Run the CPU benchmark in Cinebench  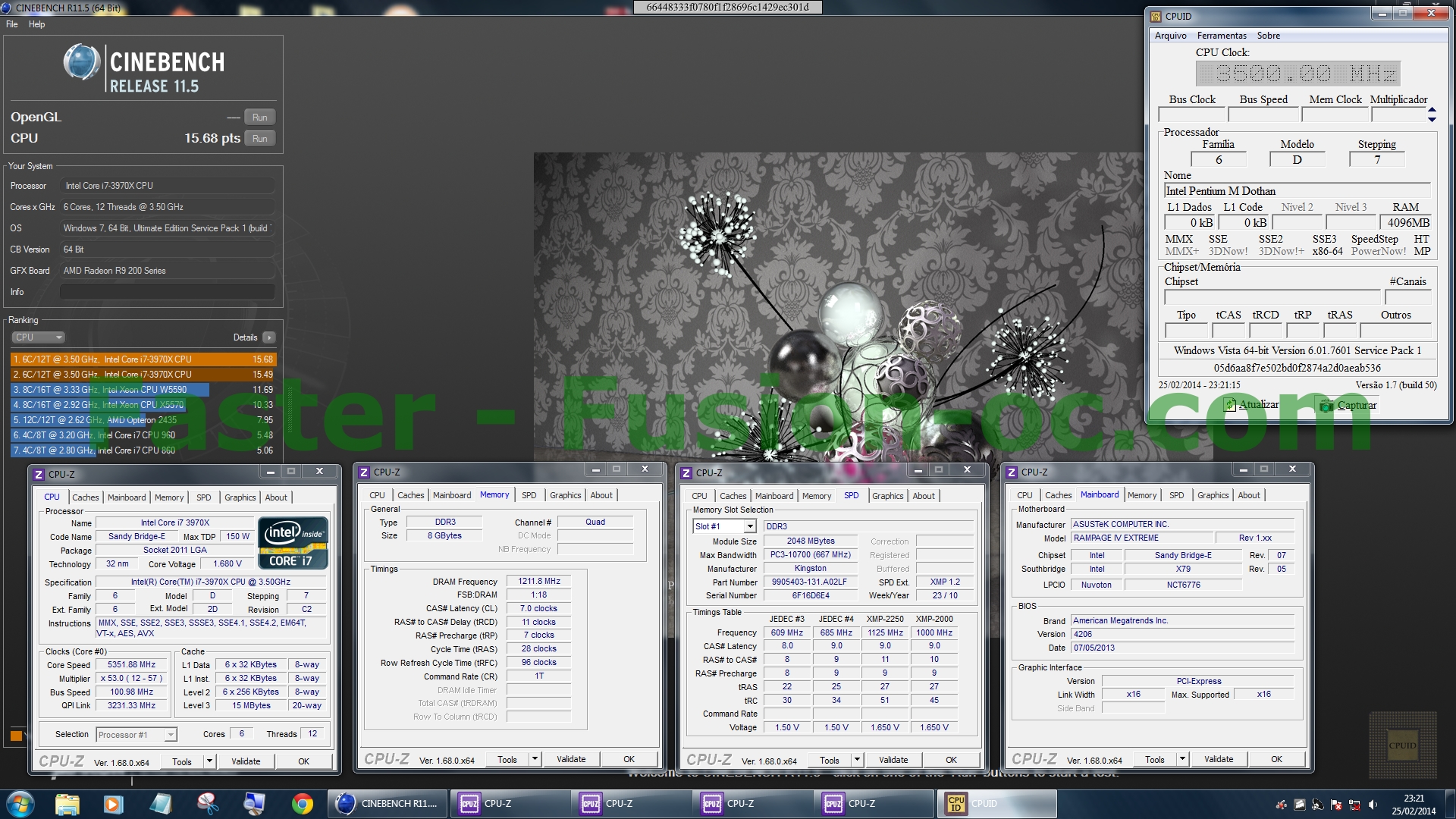260,139
